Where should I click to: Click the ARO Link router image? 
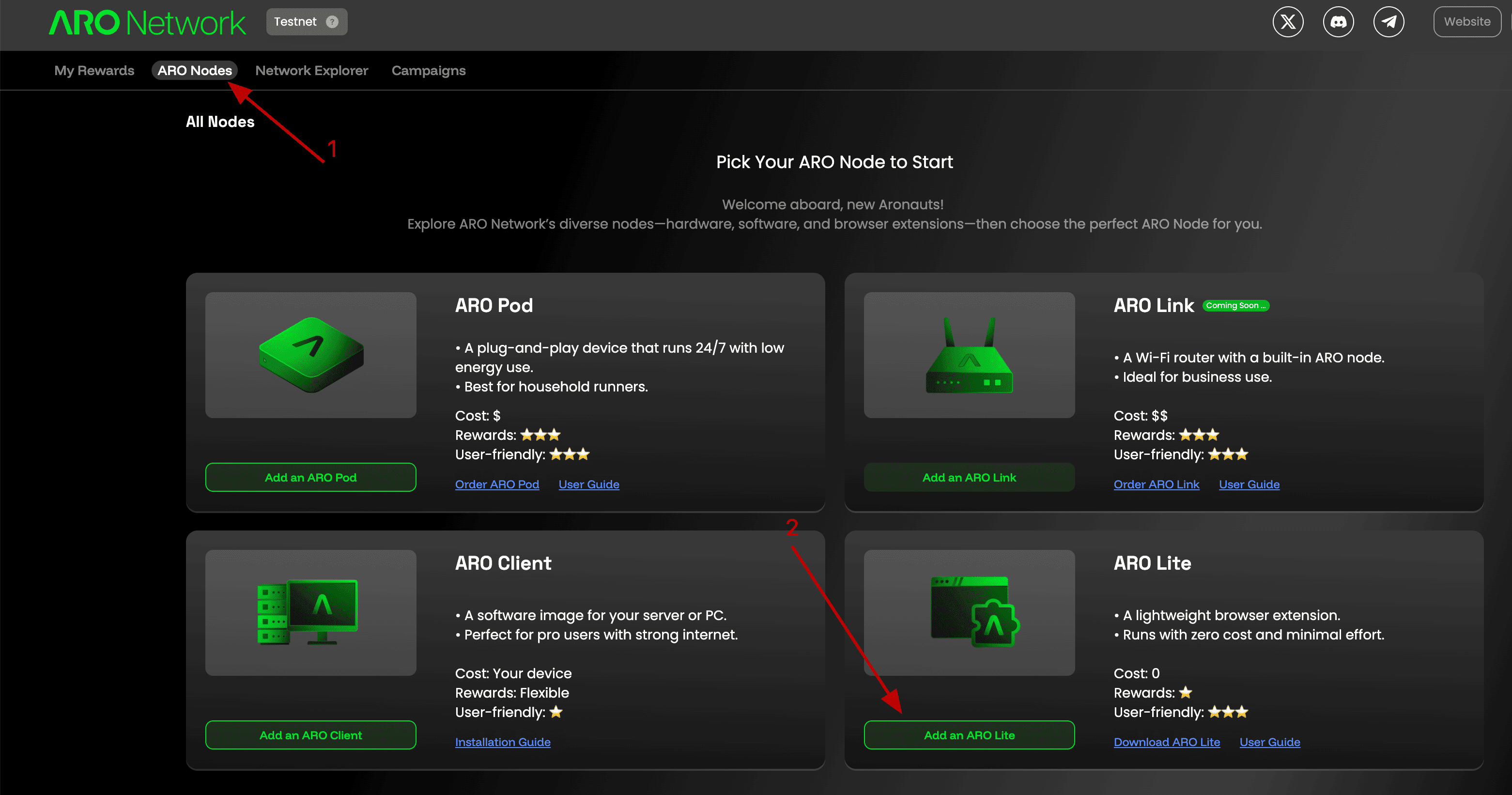(969, 355)
